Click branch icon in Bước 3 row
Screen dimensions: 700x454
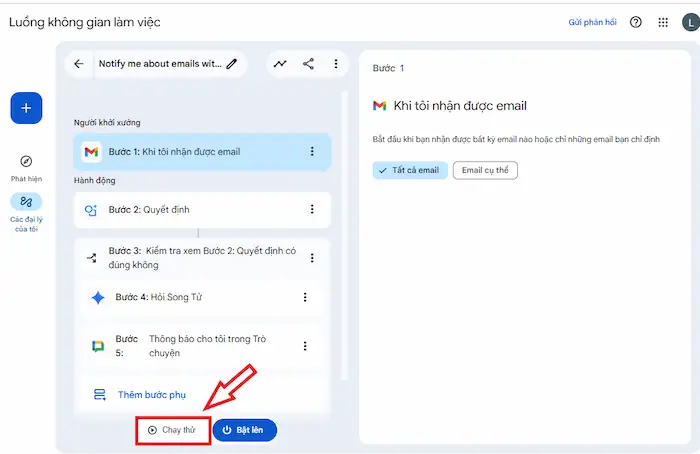(x=92, y=258)
